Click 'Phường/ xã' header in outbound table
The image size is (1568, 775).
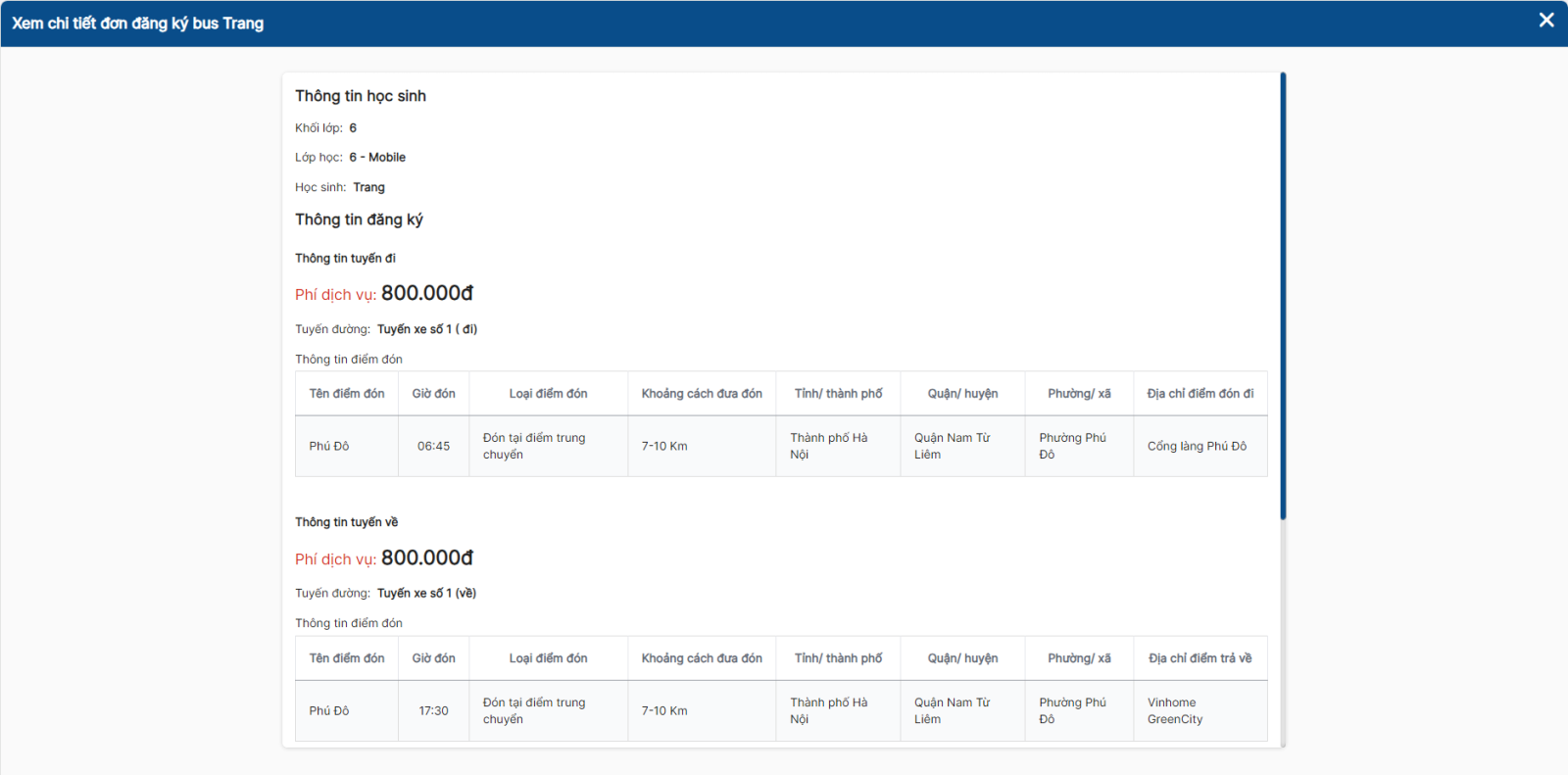[1079, 394]
